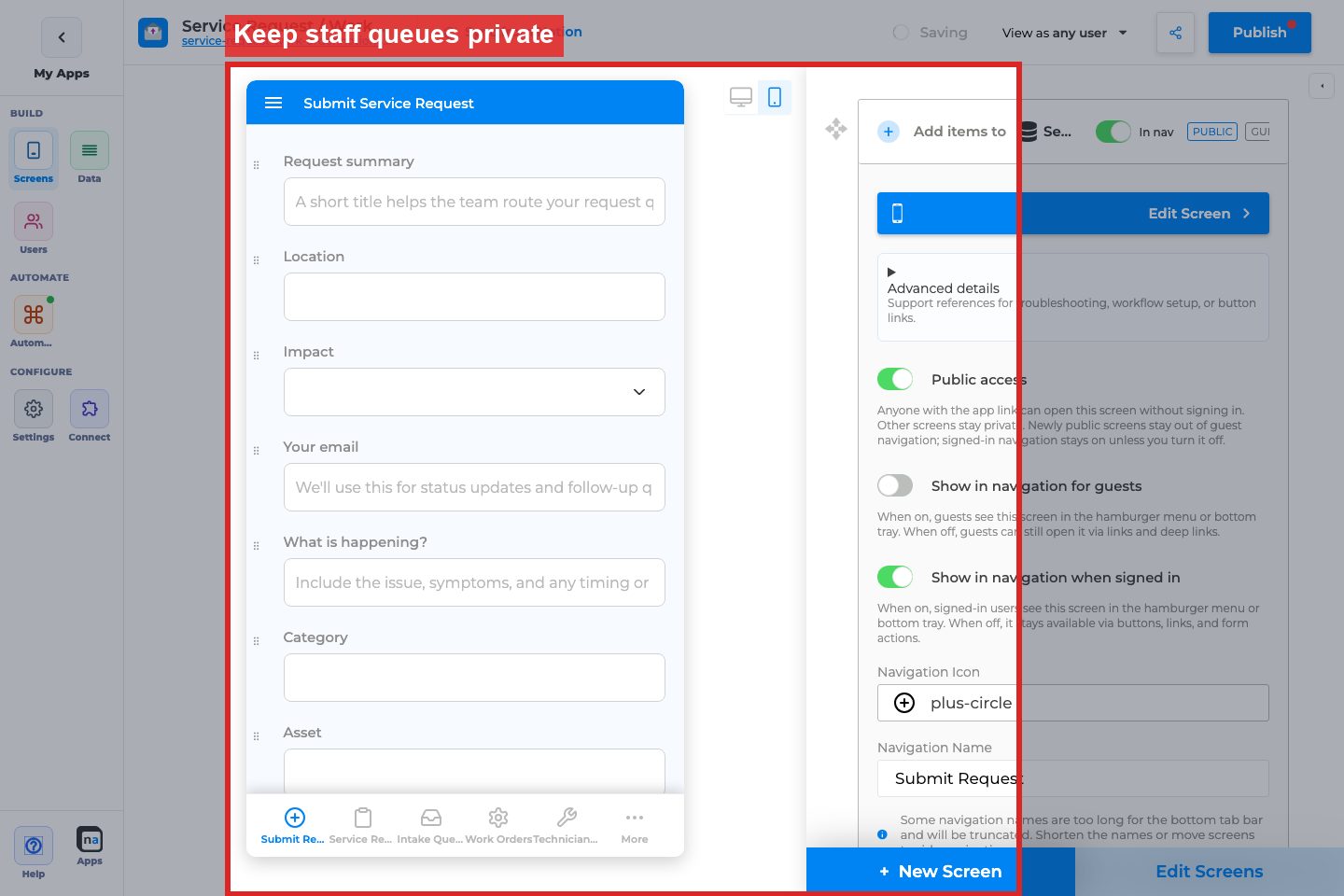Open the Screens builder section
The height and width of the screenshot is (896, 1344).
click(34, 159)
